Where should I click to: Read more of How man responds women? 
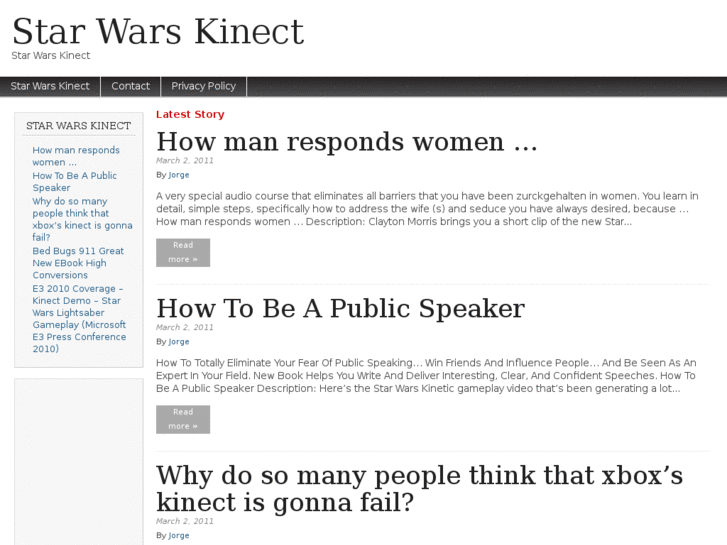click(183, 253)
